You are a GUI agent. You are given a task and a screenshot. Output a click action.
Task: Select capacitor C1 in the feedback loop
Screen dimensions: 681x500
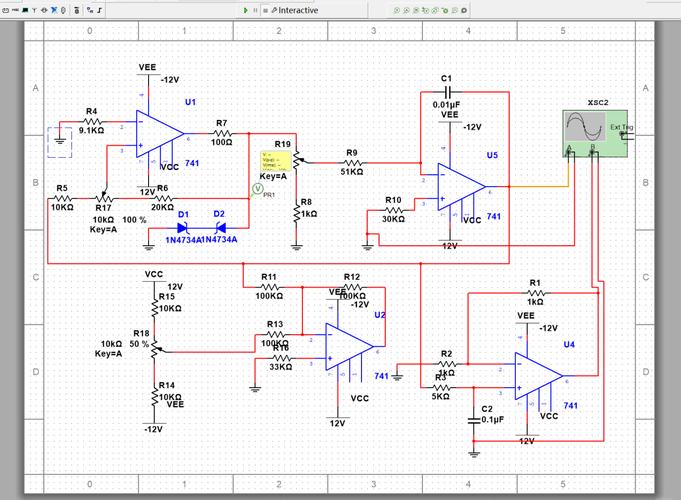tap(446, 91)
